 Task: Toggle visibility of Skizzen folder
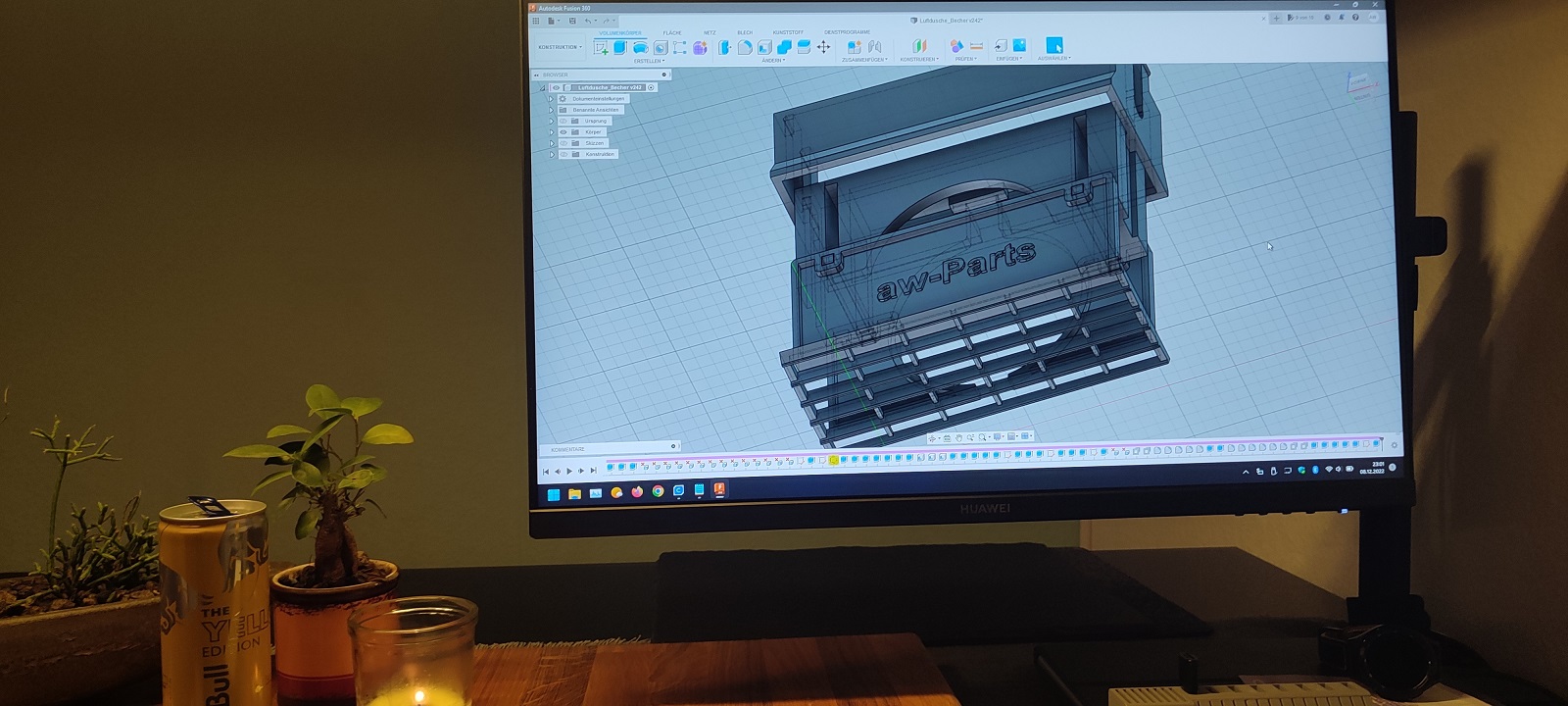563,143
